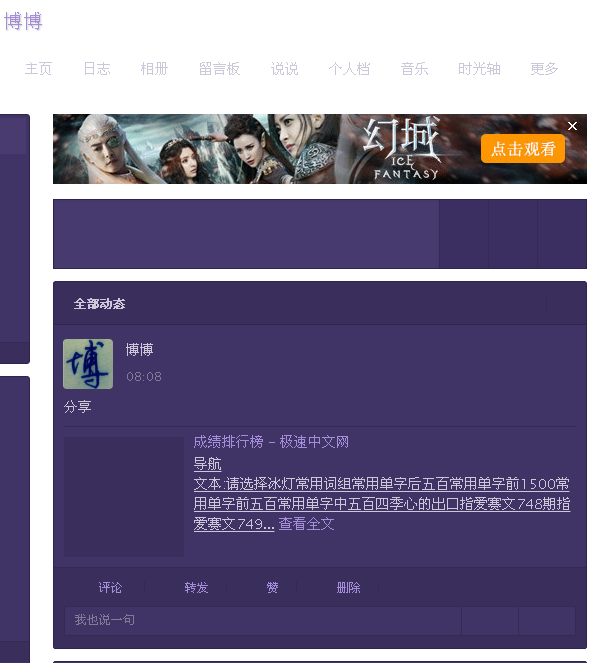This screenshot has width=592, height=663.
Task: Switch to the 相册 tab
Action: tap(154, 68)
